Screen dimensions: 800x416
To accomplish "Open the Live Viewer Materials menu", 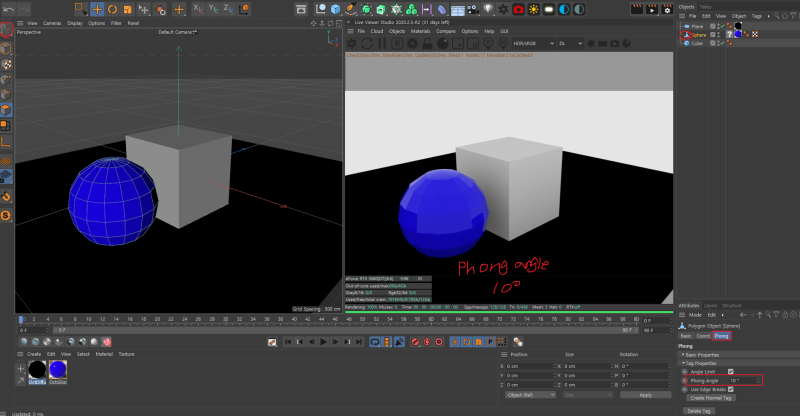I will pos(420,31).
